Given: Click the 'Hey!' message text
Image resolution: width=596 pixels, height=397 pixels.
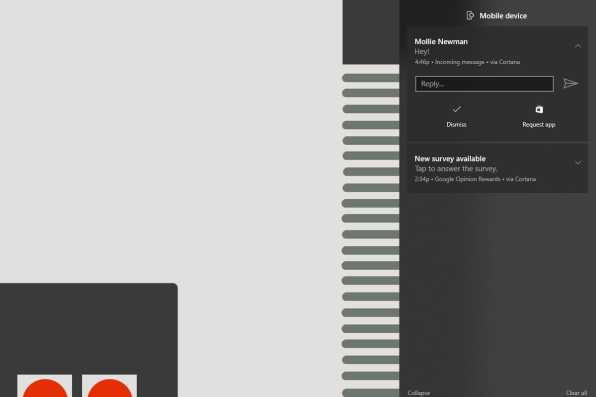Looking at the screenshot, I should point(422,51).
